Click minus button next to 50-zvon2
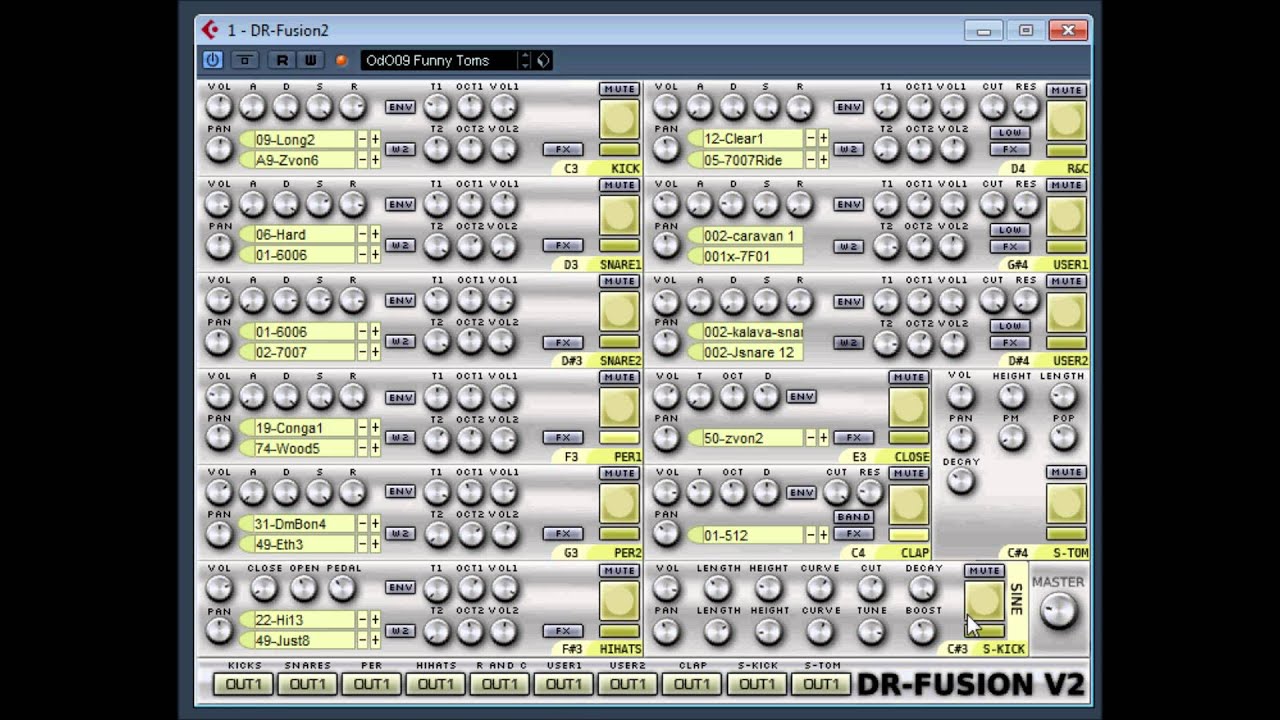Viewport: 1280px width, 720px height. pos(811,438)
